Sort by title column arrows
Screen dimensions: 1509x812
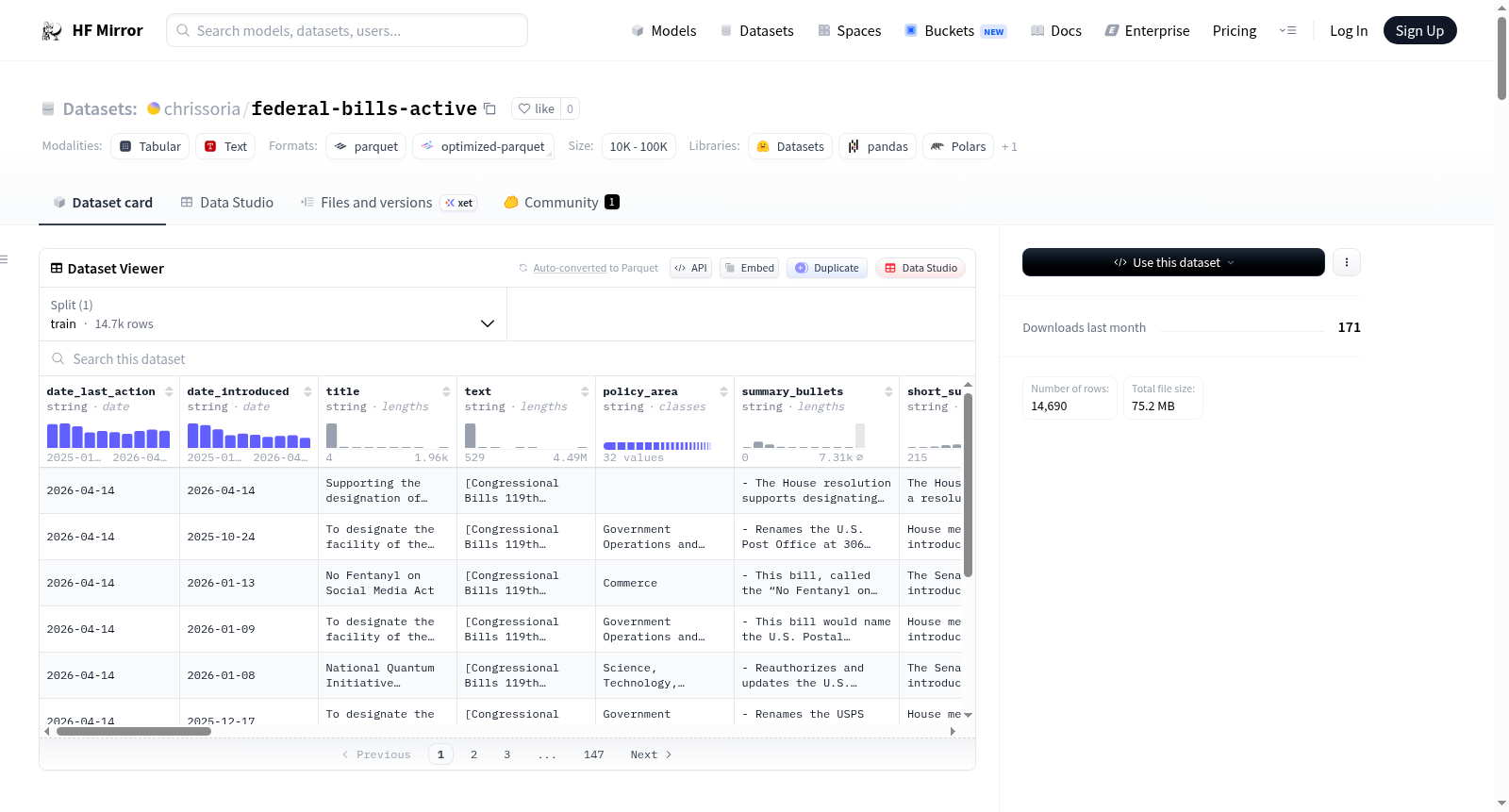(x=446, y=391)
